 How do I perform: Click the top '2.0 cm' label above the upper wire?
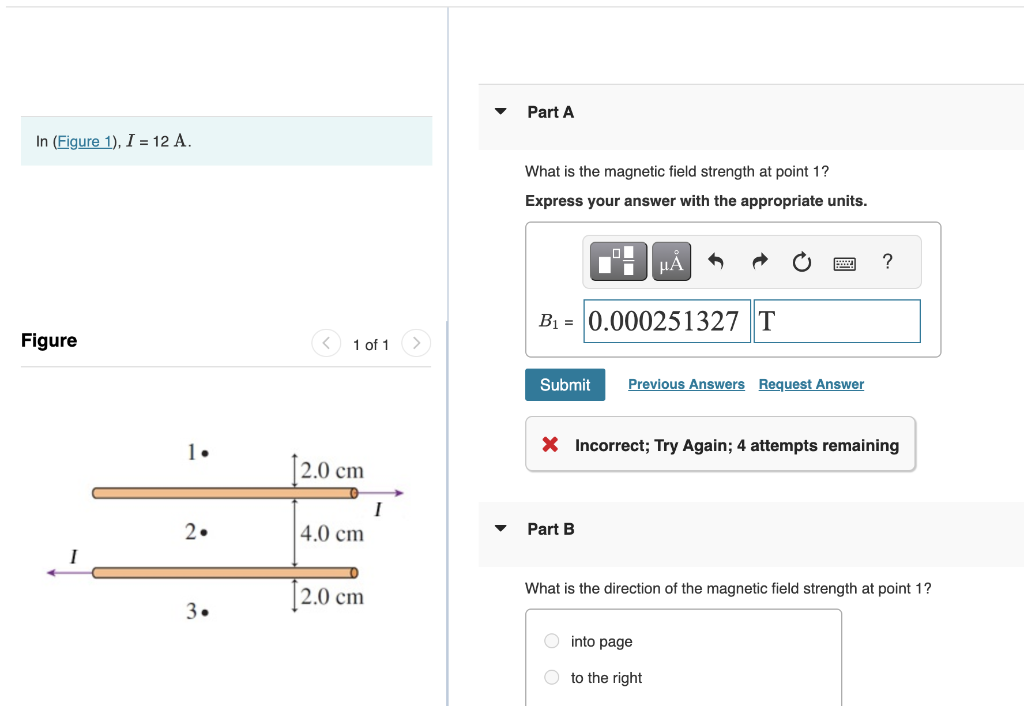332,470
